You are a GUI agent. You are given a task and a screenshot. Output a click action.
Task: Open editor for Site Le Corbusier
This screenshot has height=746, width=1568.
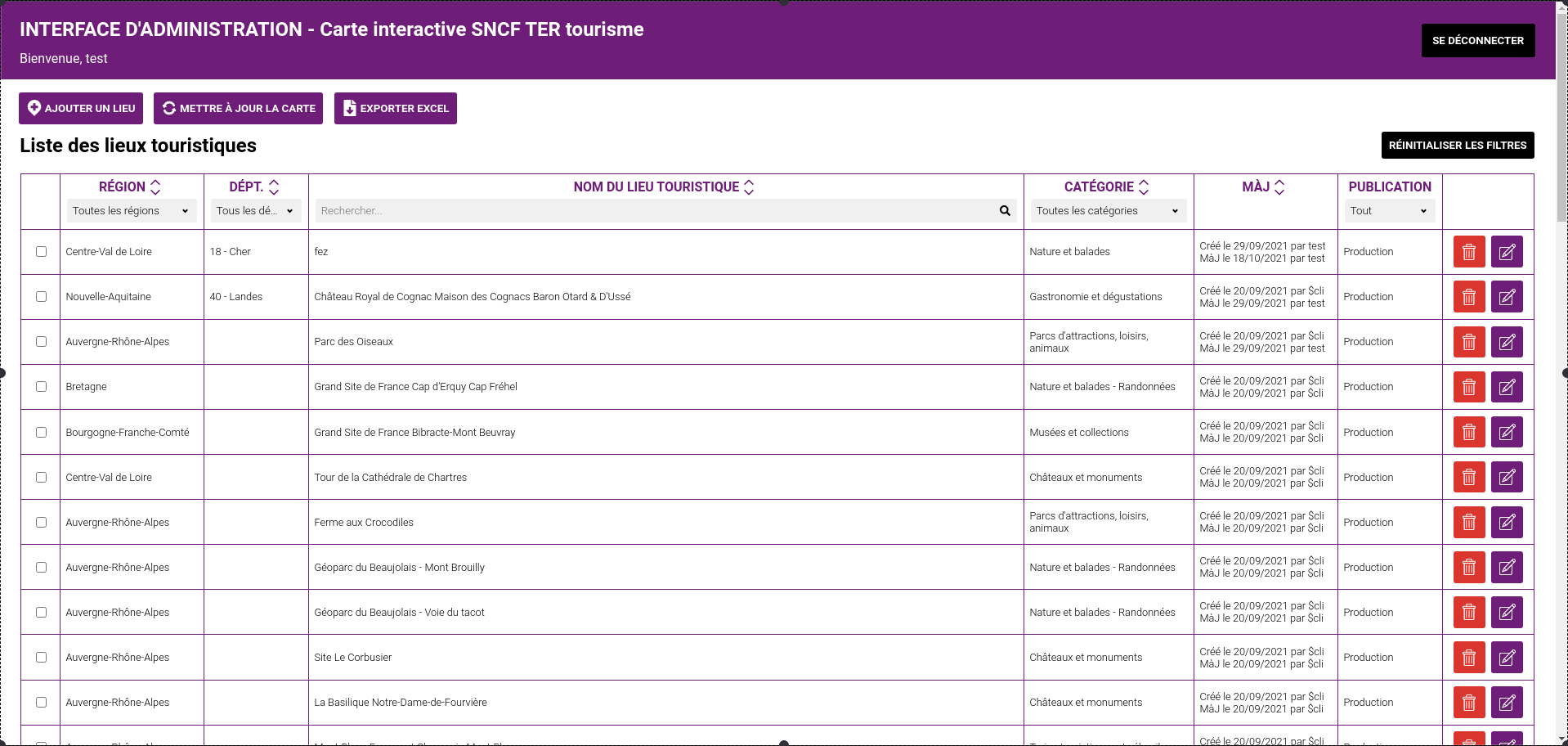tap(1506, 658)
